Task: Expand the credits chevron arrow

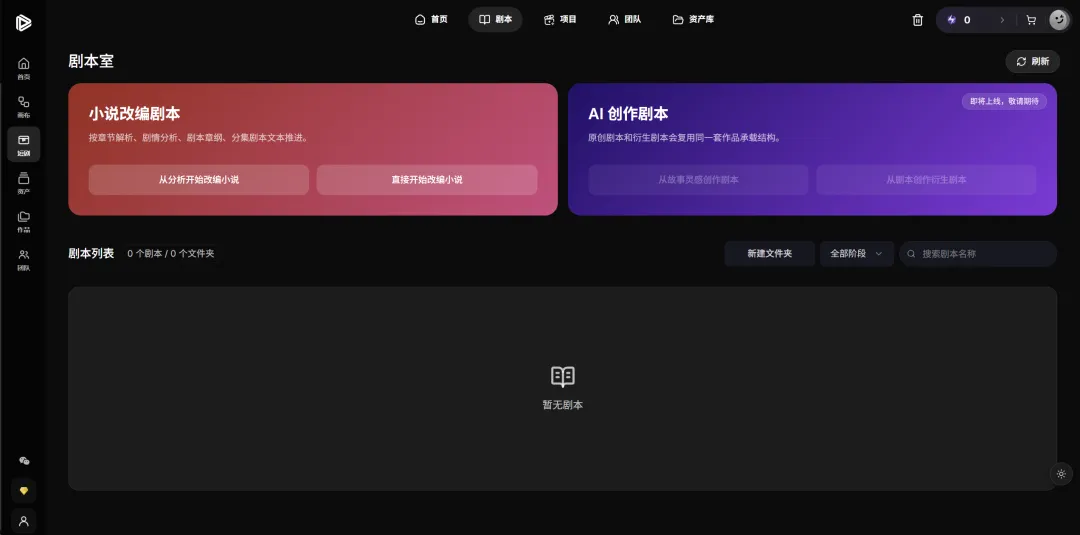Action: pyautogui.click(x=1002, y=20)
